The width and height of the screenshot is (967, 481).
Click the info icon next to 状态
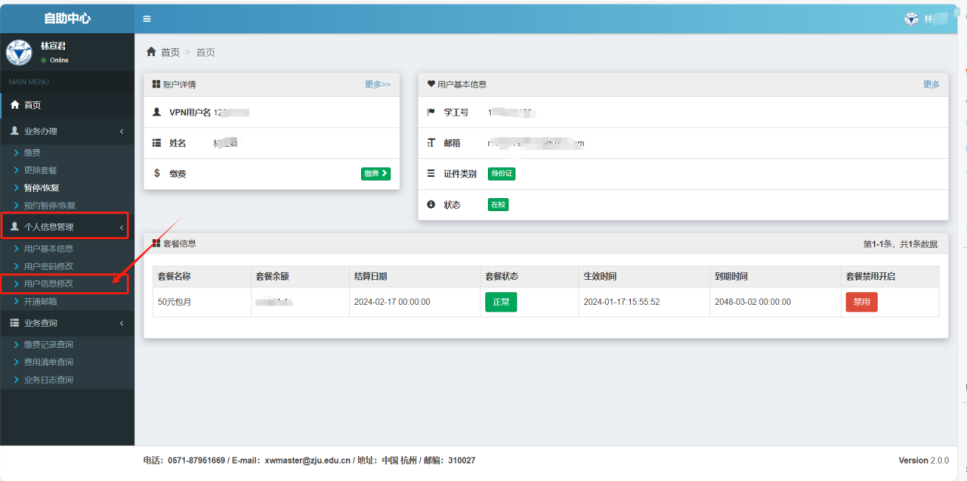(x=431, y=204)
